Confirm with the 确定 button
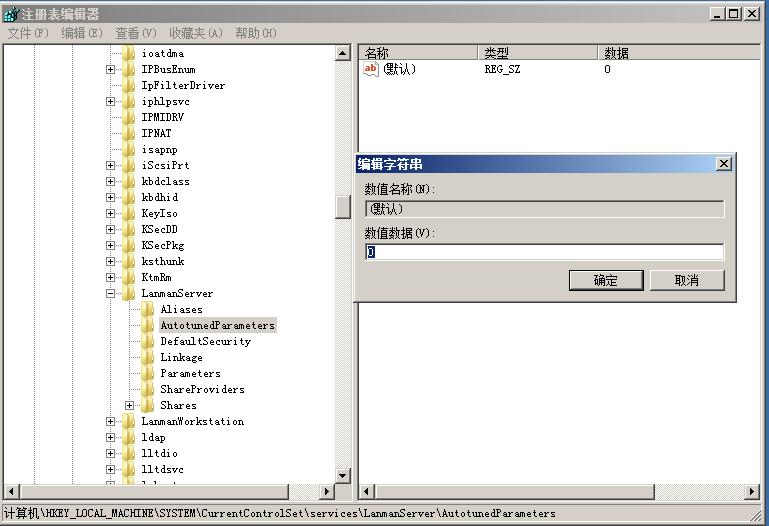The height and width of the screenshot is (526, 769). tap(606, 280)
